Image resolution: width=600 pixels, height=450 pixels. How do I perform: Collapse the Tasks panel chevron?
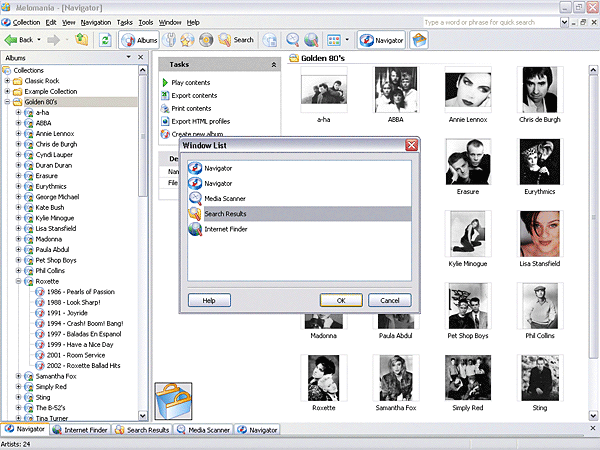274,64
